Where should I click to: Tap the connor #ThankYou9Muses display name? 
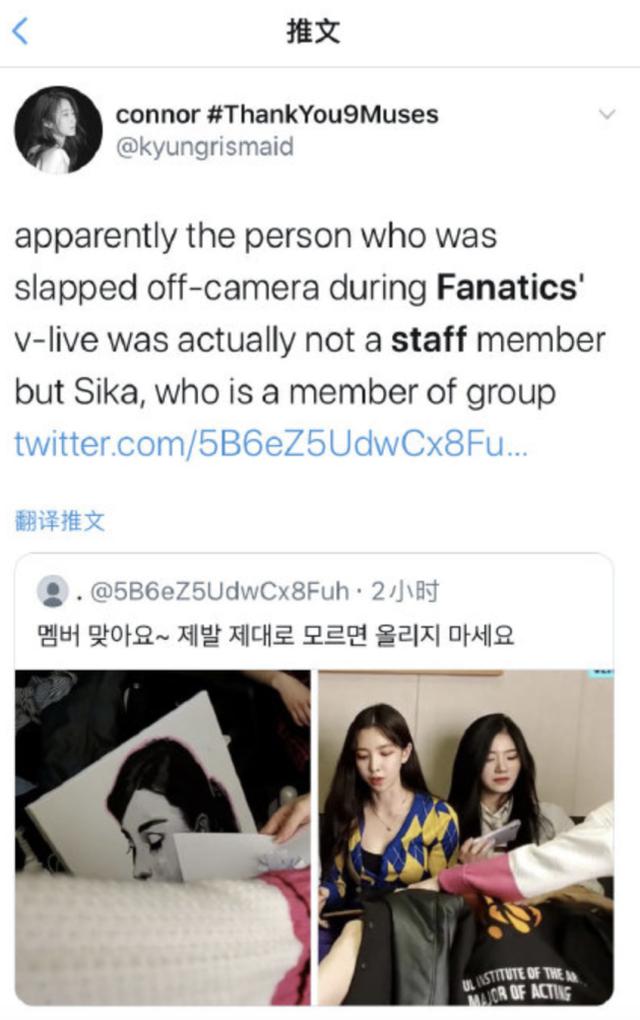click(x=277, y=114)
